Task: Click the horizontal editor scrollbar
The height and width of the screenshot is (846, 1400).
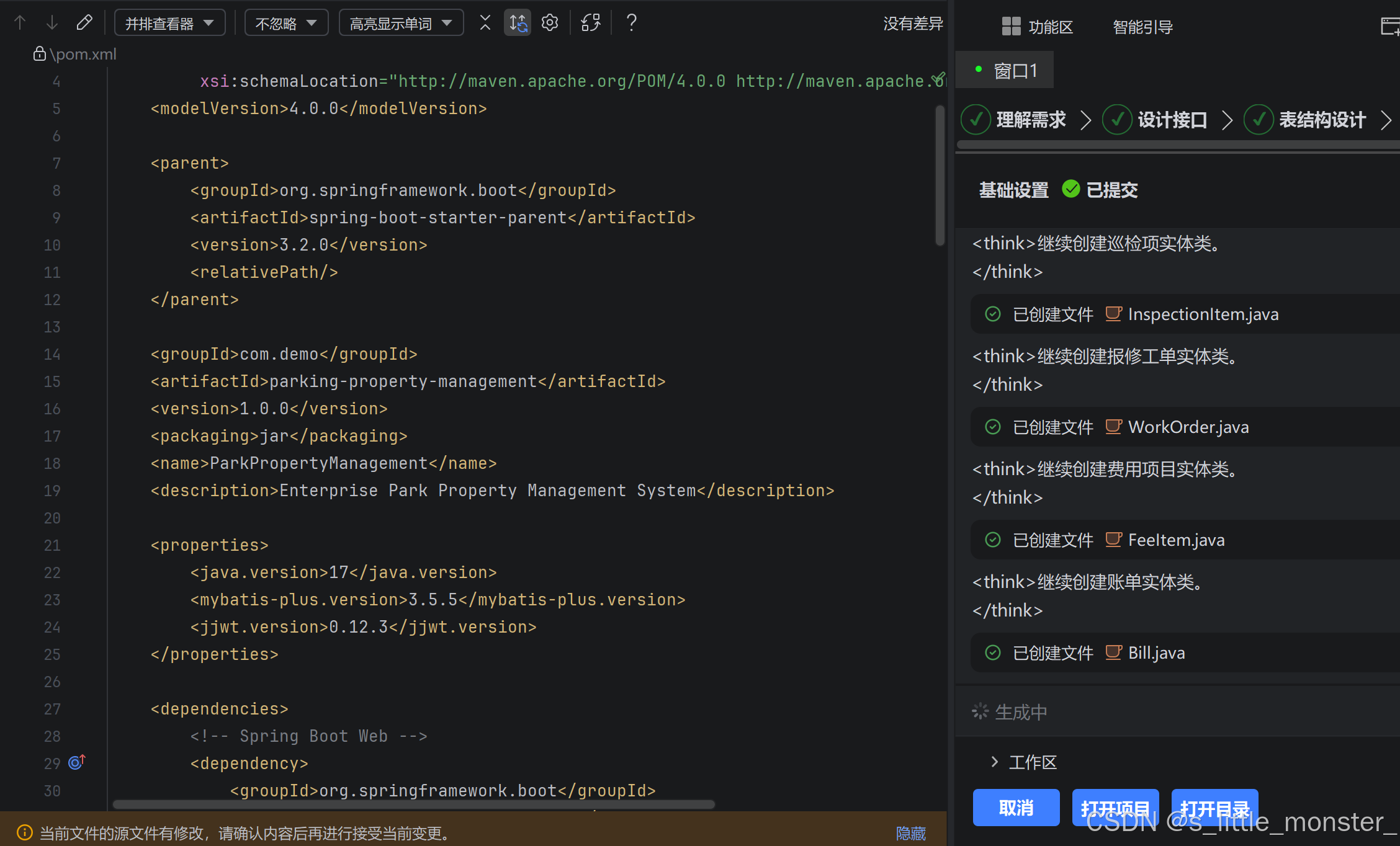Action: pyautogui.click(x=414, y=804)
